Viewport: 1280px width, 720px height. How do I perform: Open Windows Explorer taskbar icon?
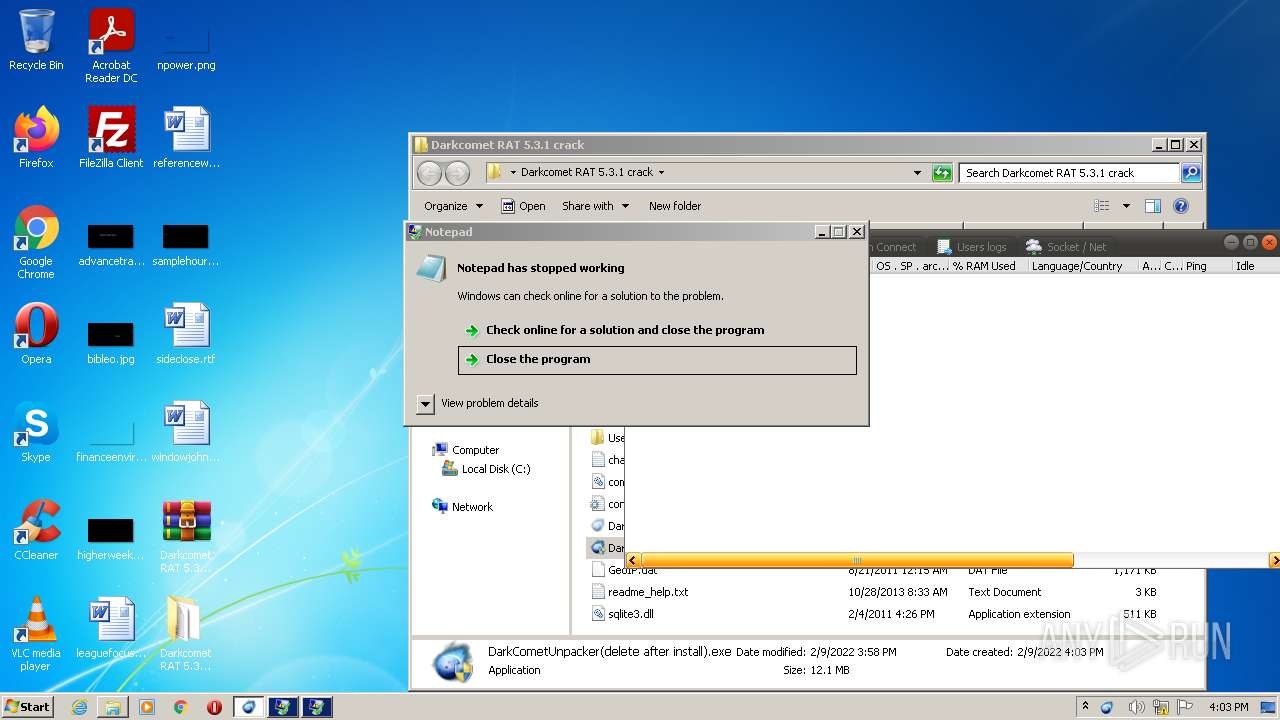113,707
